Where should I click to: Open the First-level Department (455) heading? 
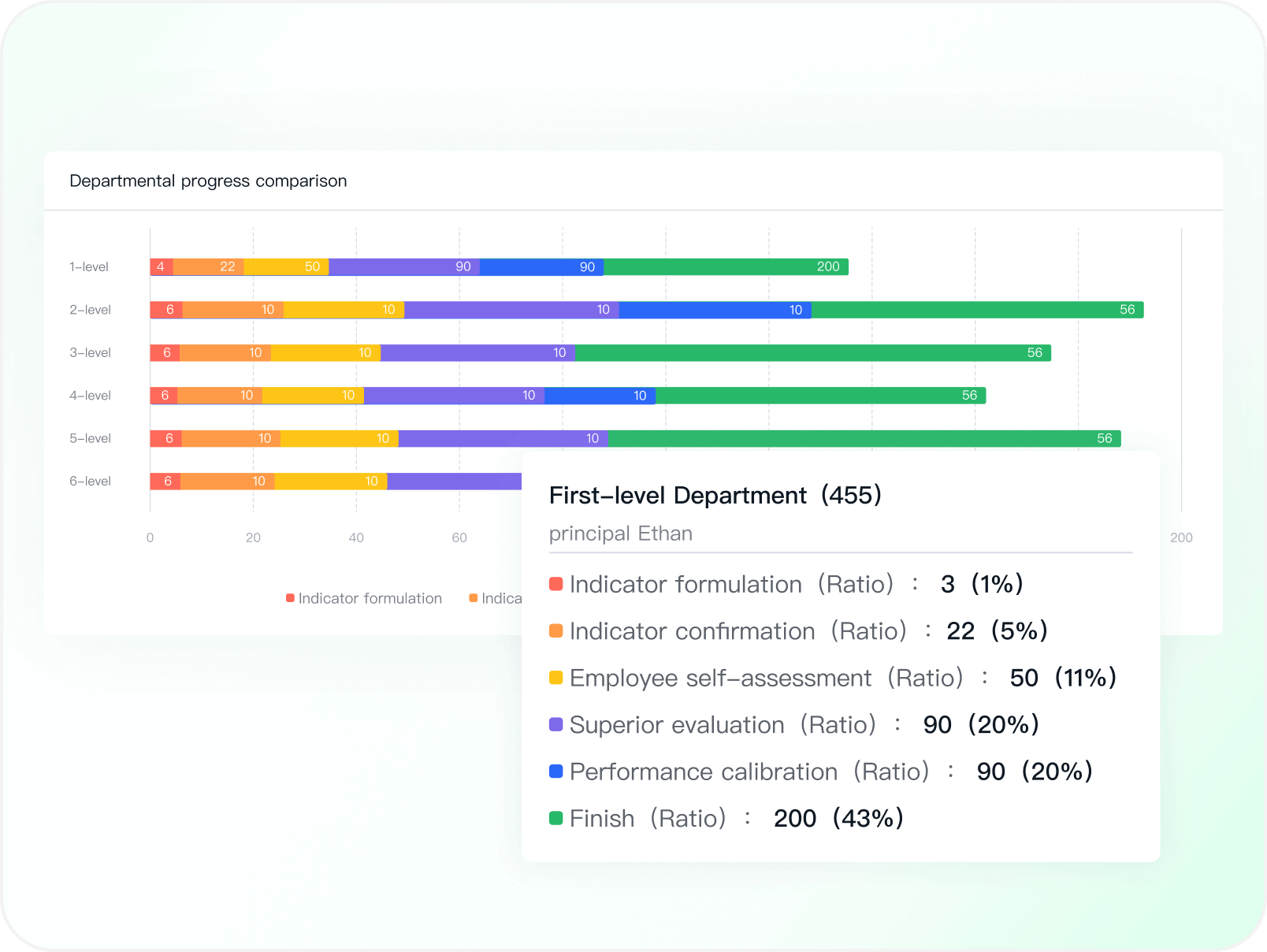point(715,496)
